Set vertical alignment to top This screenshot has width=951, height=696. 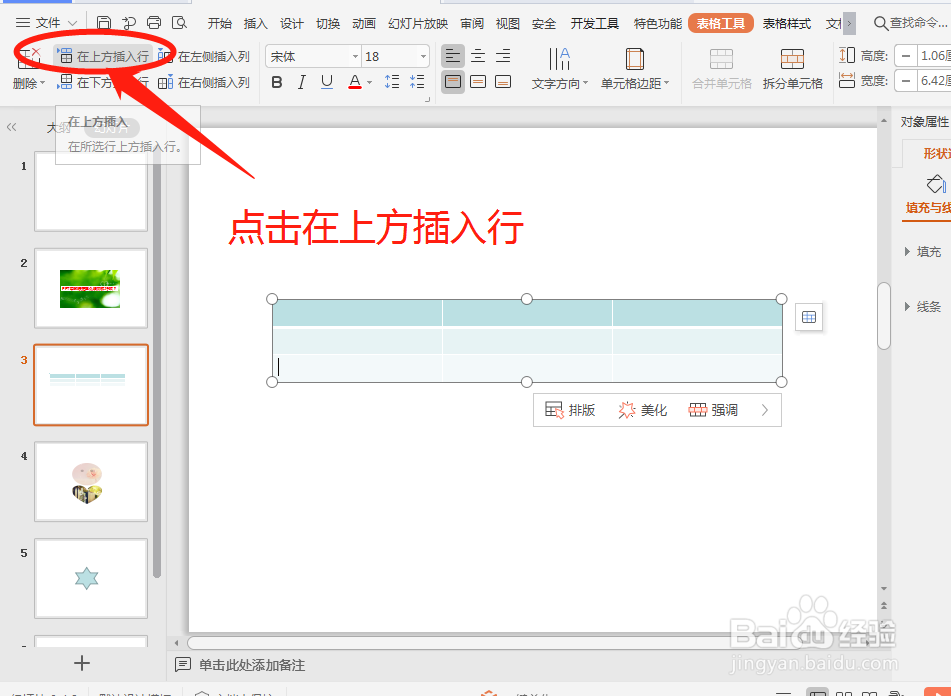point(452,81)
